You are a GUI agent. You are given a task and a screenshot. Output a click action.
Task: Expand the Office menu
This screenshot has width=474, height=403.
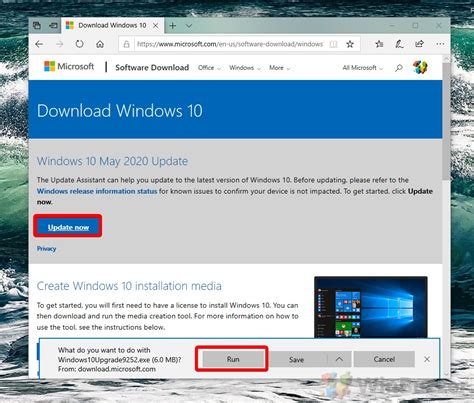[x=209, y=68]
